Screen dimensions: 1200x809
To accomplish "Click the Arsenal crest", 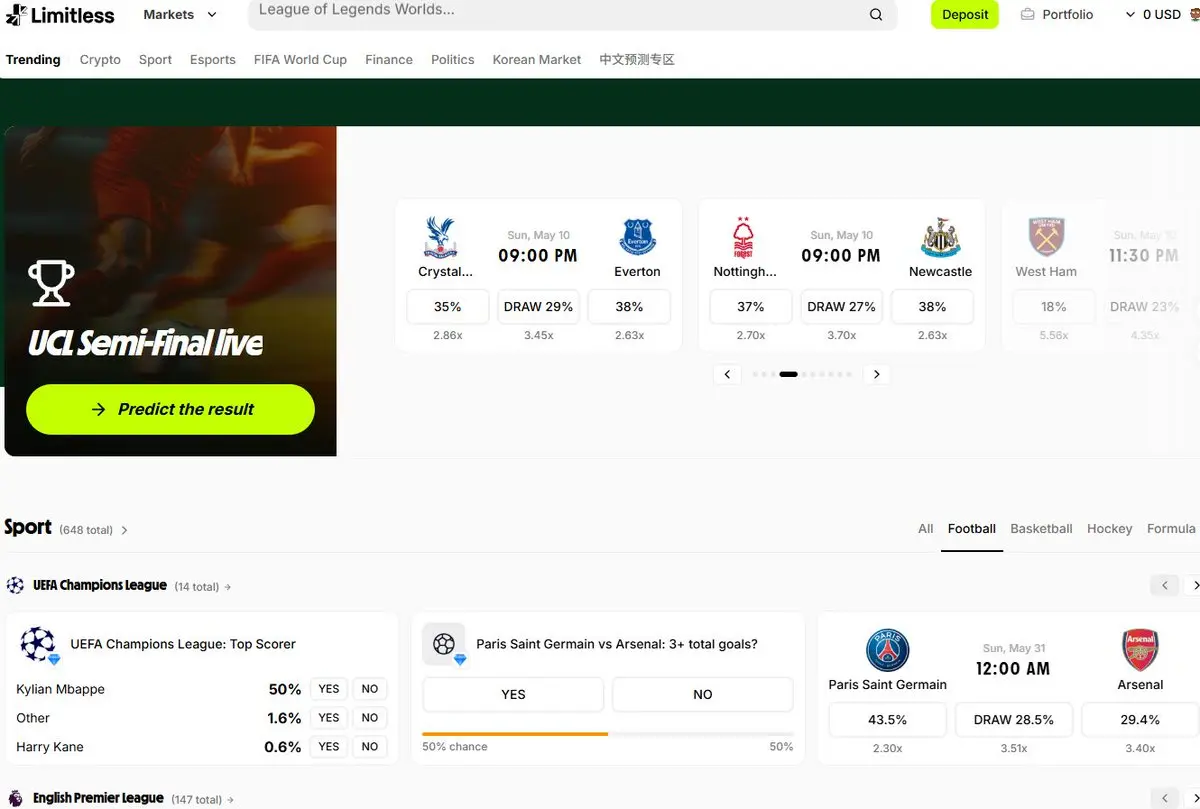I will click(x=1140, y=651).
